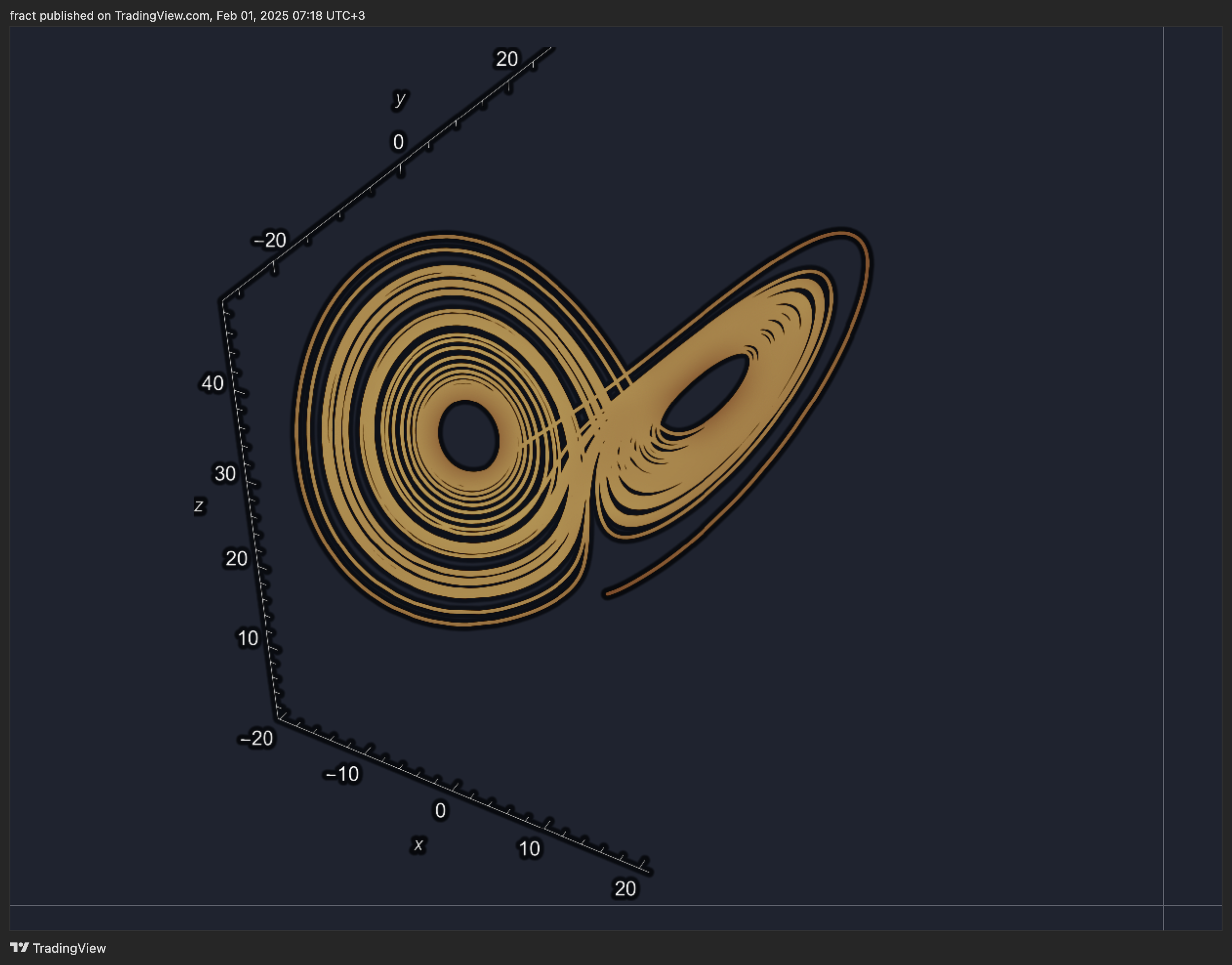Screen dimensions: 1232x965
Task: Click the '–20' tick label on the x axis
Action: [256, 738]
